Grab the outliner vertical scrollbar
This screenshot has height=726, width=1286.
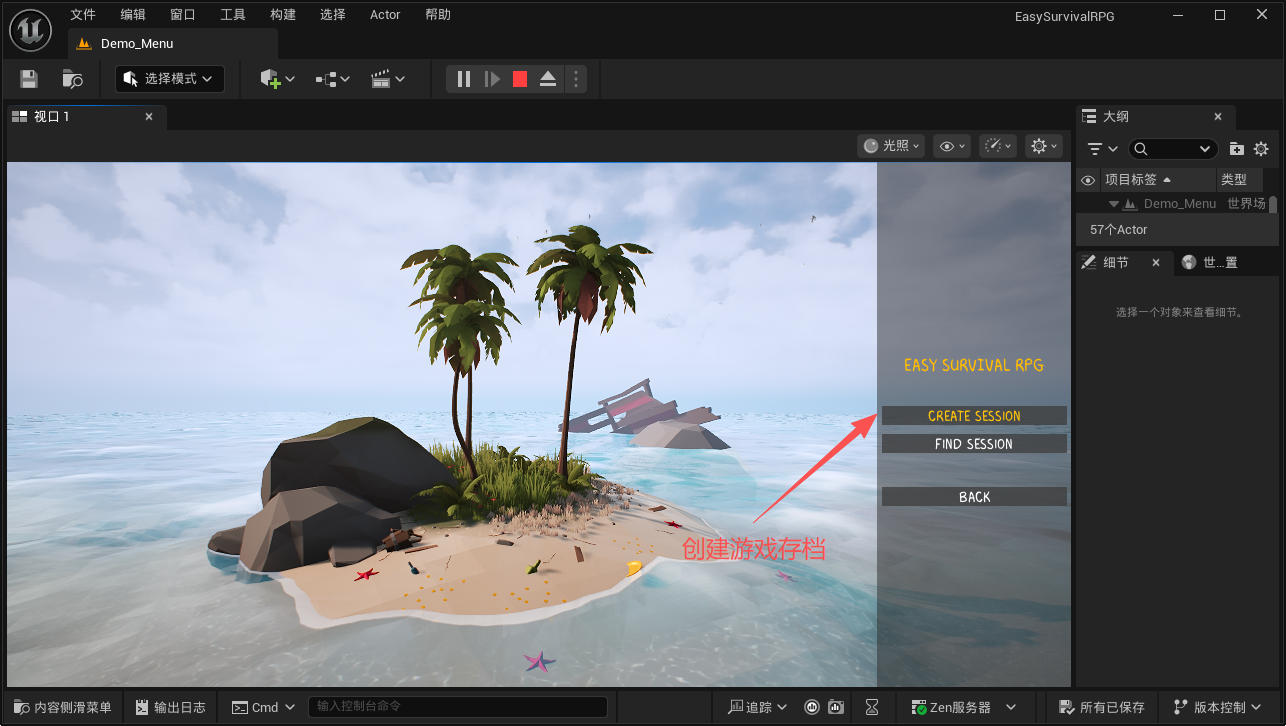pos(1273,205)
